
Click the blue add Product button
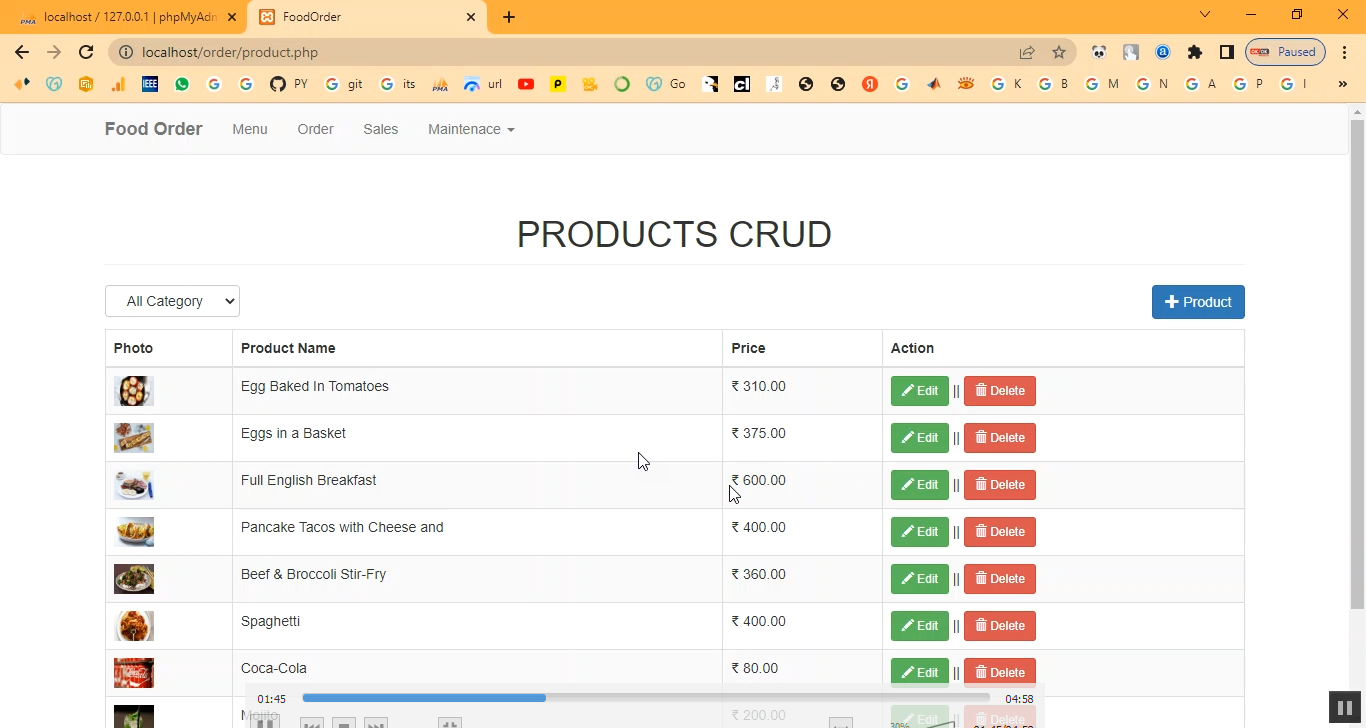[x=1197, y=302]
